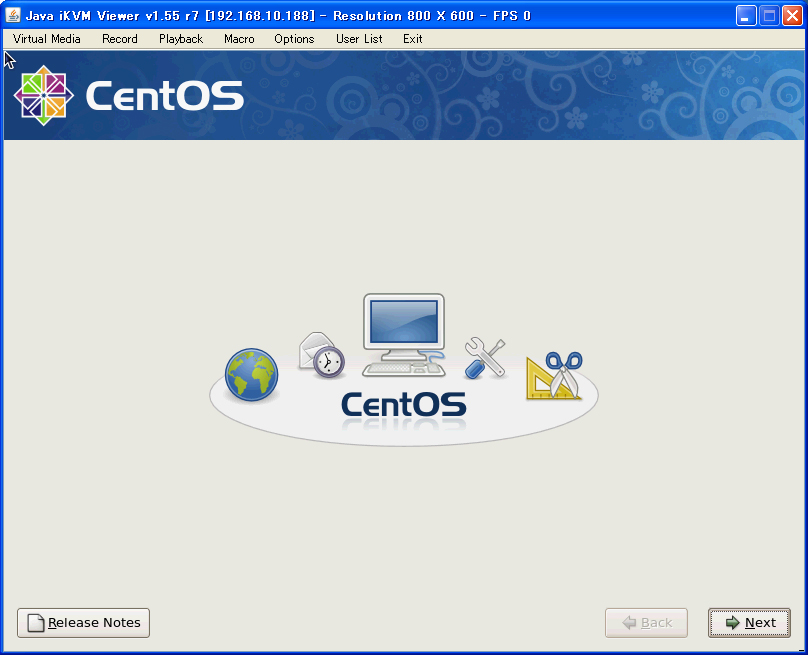Screen dimensions: 808x655
Task: Open the User List menu
Action: point(359,39)
